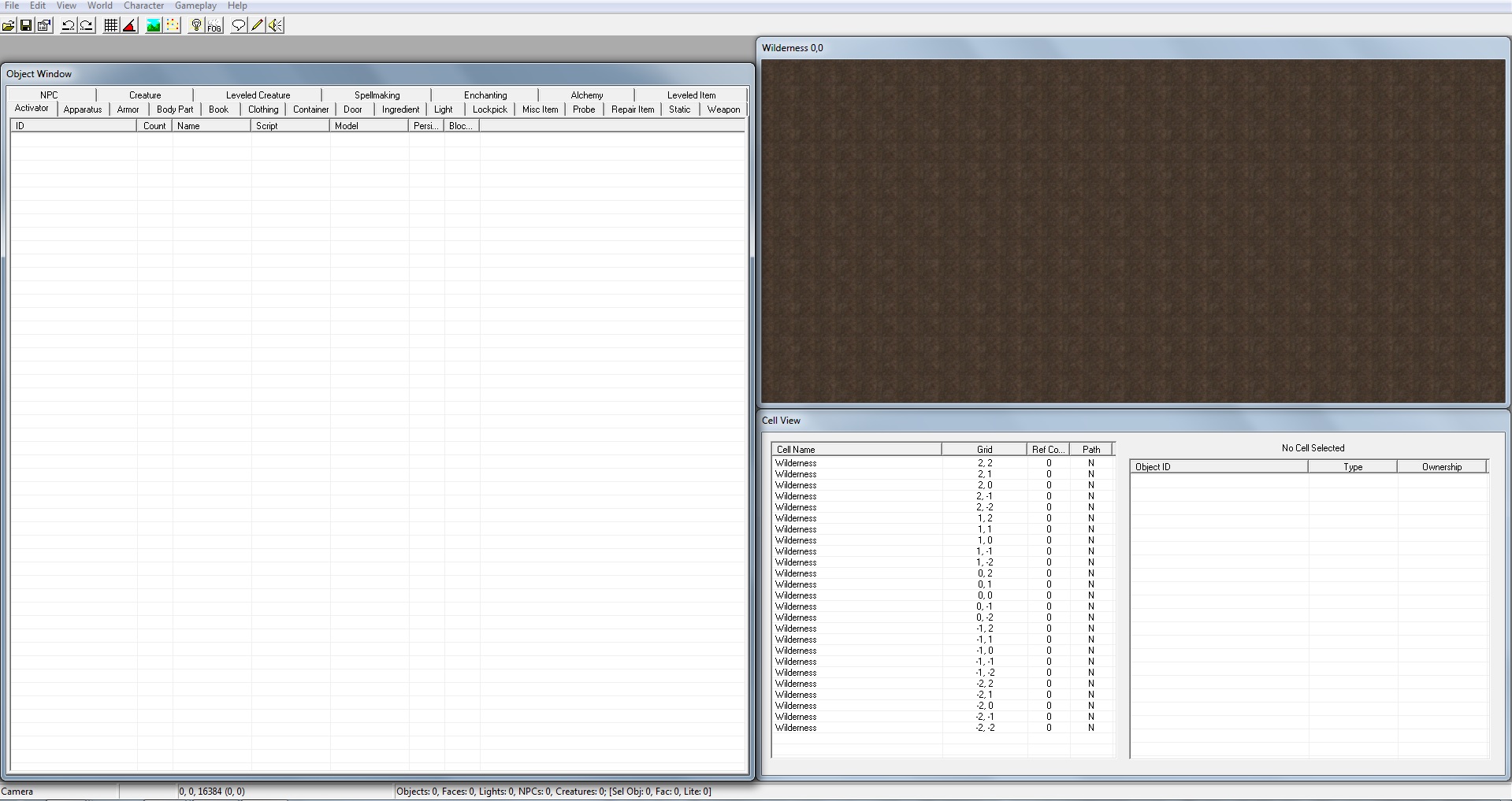Click inside the Wilderness 0,0 render view
1512x801 pixels.
point(1133,232)
